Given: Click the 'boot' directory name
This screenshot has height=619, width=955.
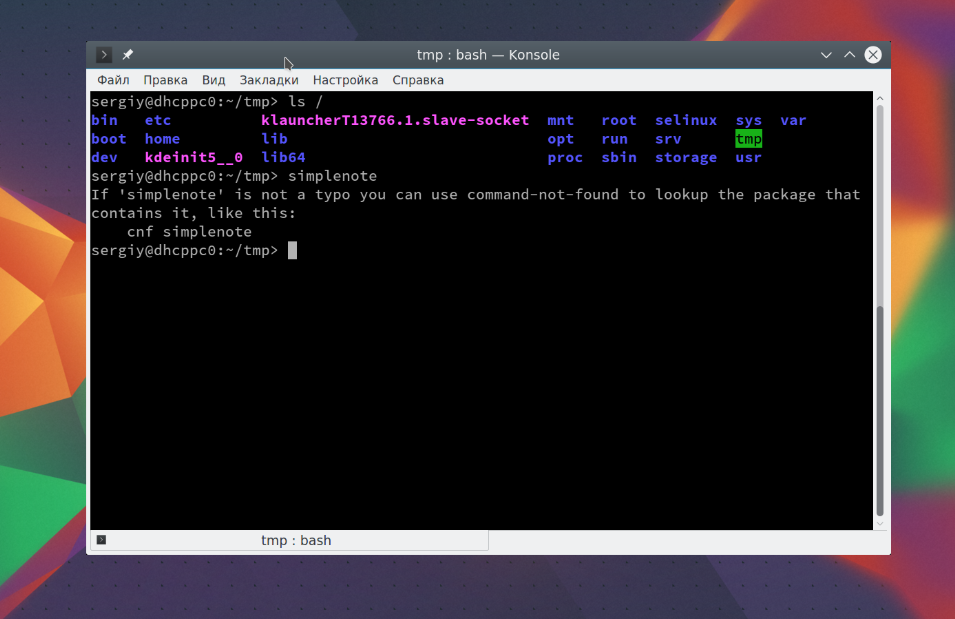Looking at the screenshot, I should coord(108,139).
